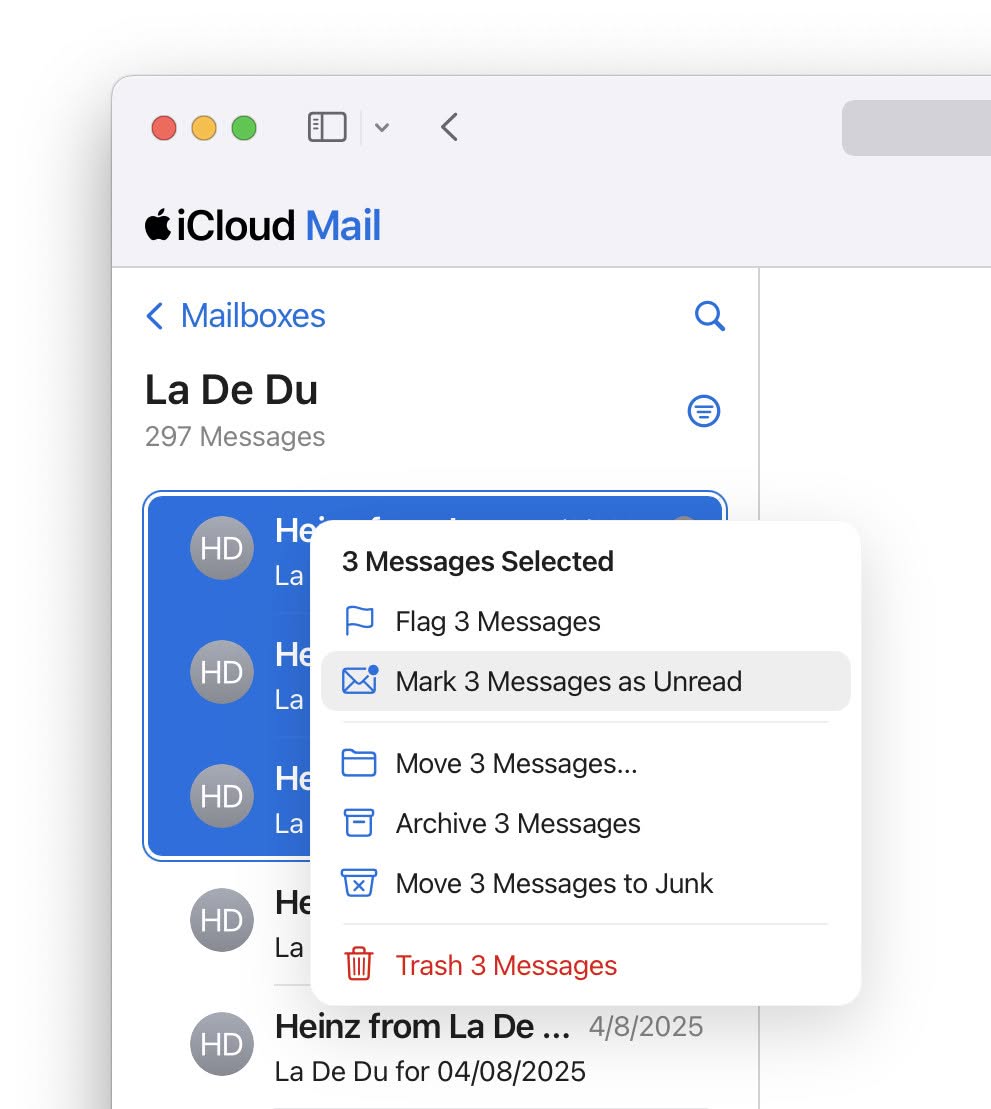This screenshot has width=991, height=1109.
Task: Click the archive box icon
Action: (359, 823)
